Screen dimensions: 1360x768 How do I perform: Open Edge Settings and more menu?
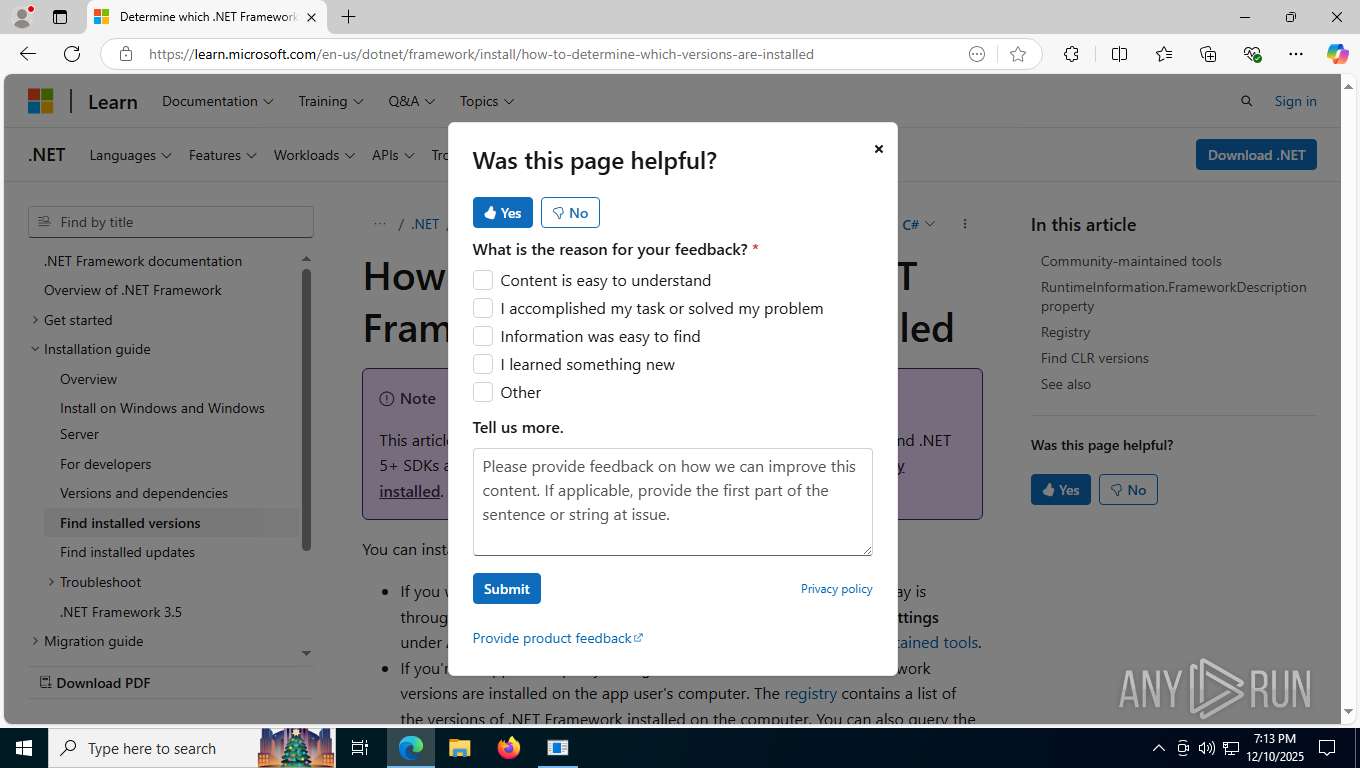tap(1296, 54)
